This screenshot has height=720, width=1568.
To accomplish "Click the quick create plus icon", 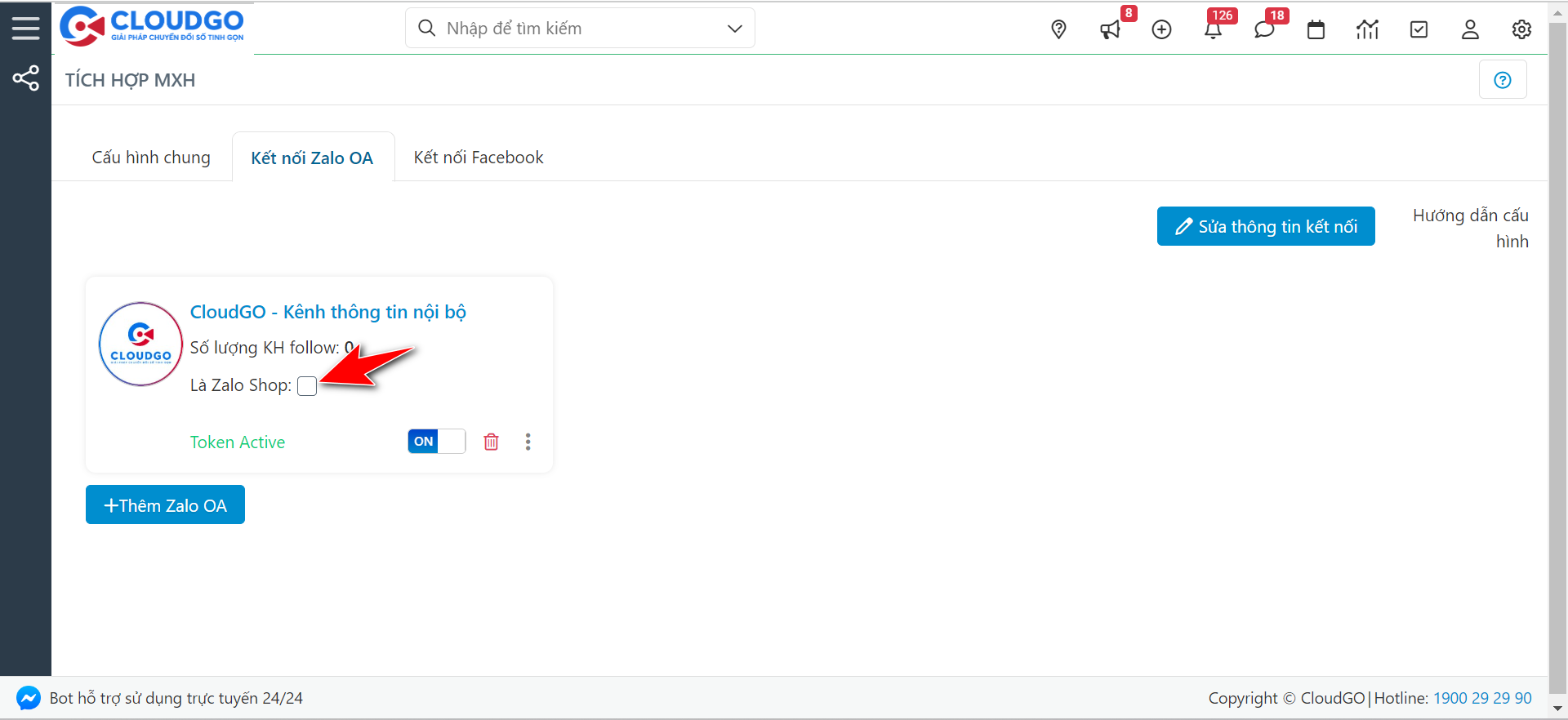I will coord(1161,30).
